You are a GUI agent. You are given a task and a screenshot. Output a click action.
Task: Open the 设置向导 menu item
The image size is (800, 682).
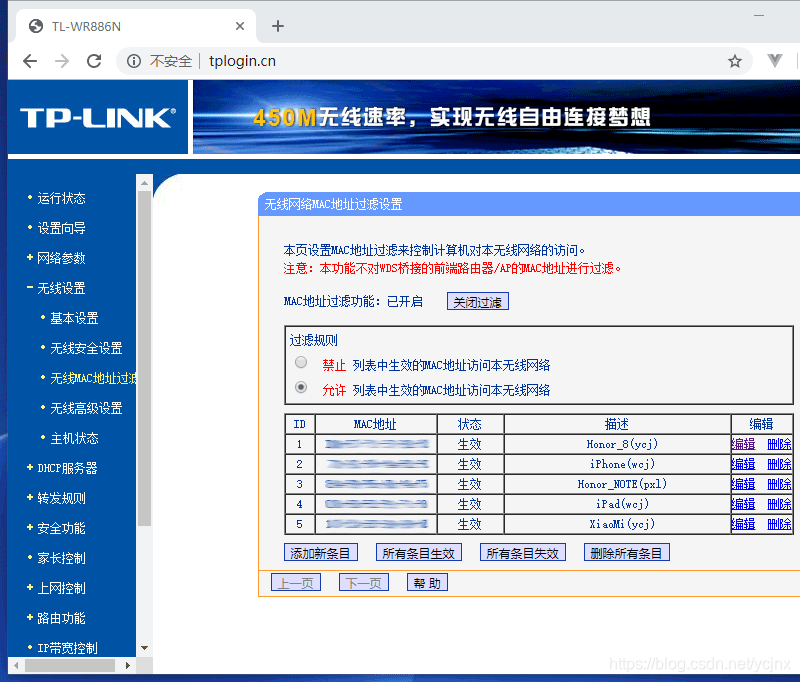(61, 228)
